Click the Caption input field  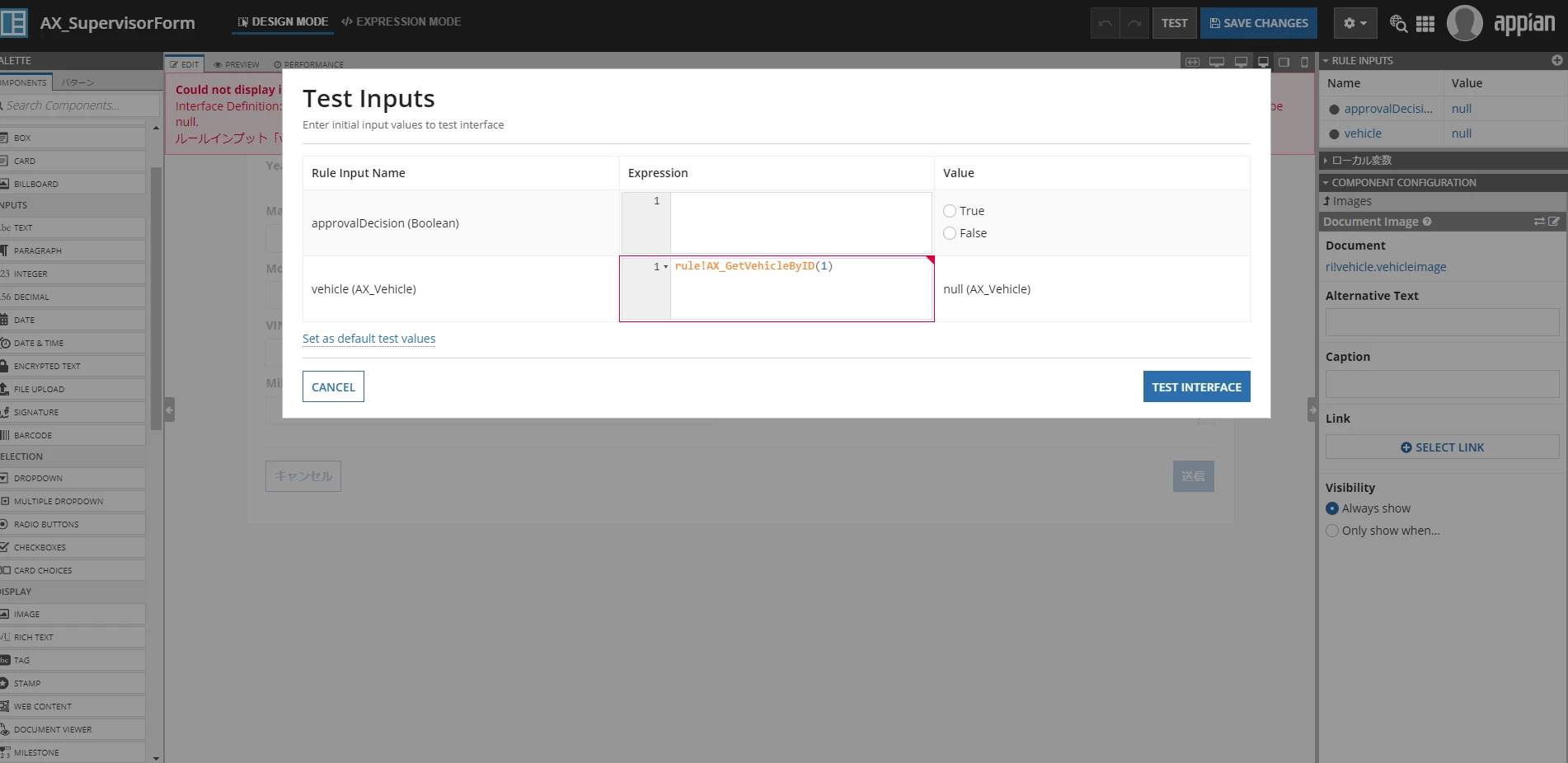pos(1442,384)
